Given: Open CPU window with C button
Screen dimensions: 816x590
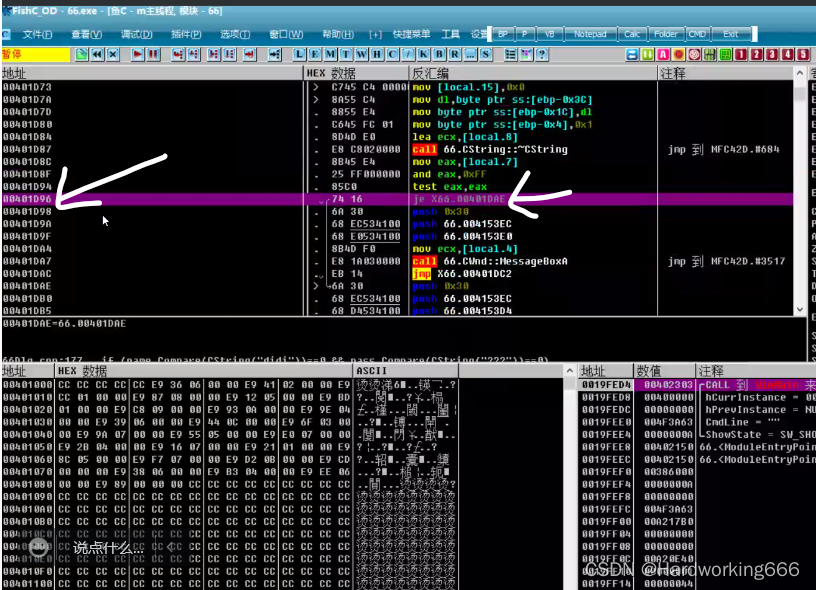Looking at the screenshot, I should tap(393, 55).
